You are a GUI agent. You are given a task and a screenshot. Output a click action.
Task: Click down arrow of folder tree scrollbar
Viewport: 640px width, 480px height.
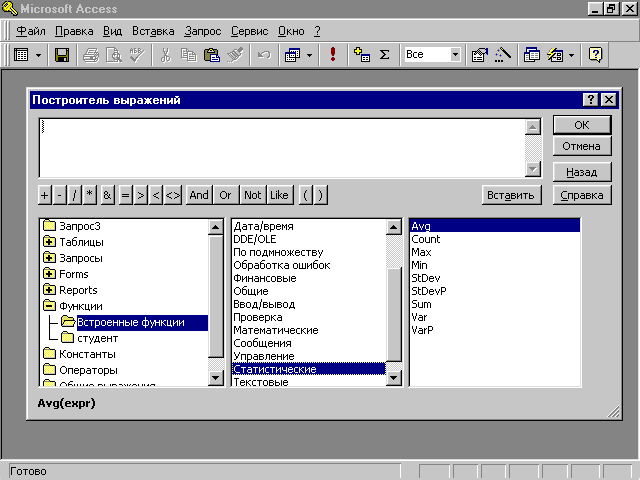(216, 378)
